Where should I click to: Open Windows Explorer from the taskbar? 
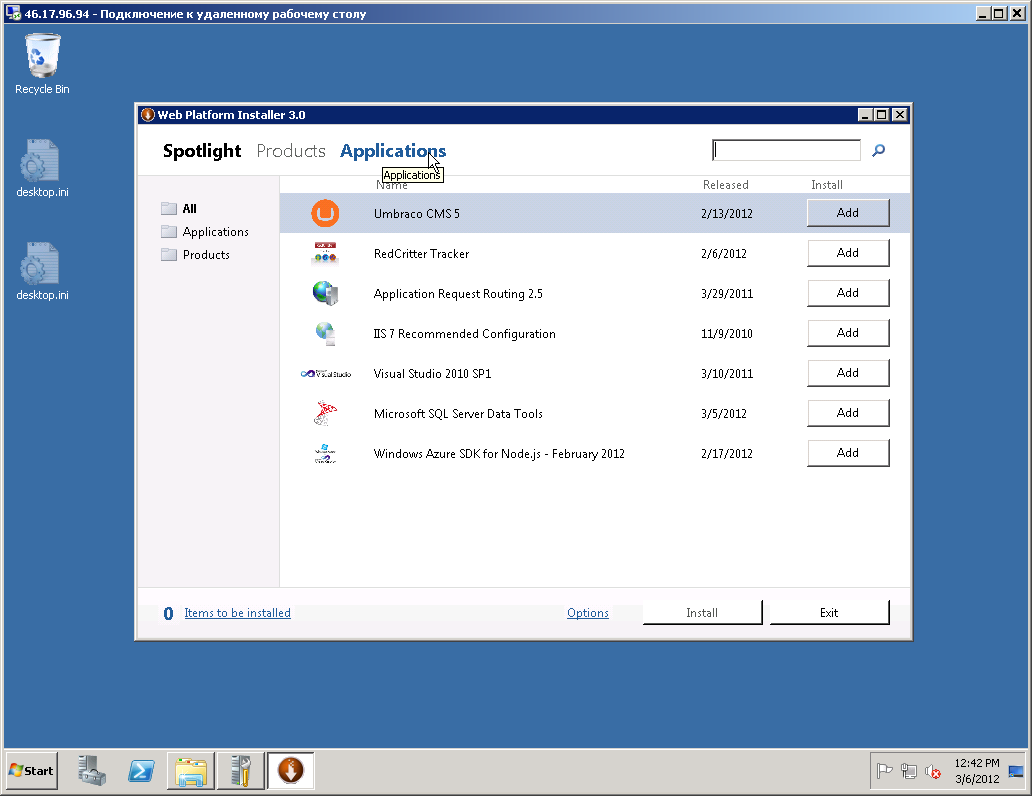[191, 770]
